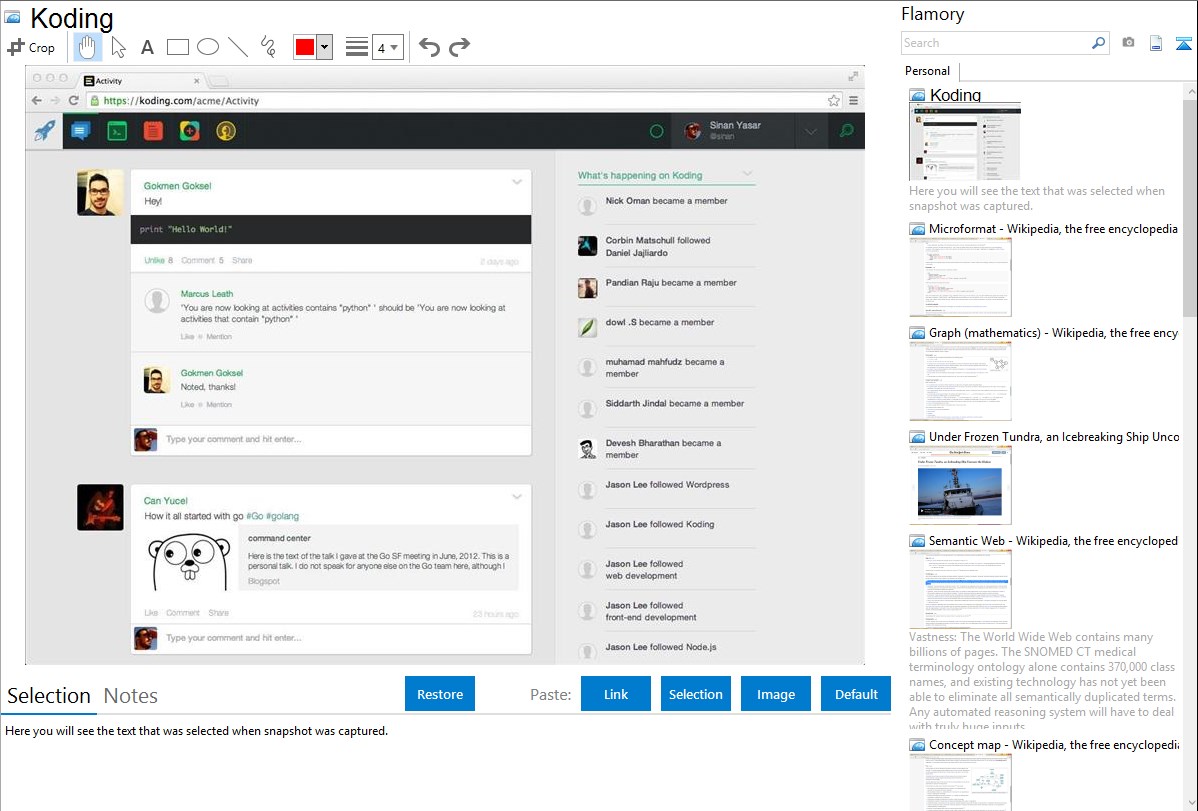Click the Image paste button
Screen dimensions: 1198x811
(x=776, y=694)
